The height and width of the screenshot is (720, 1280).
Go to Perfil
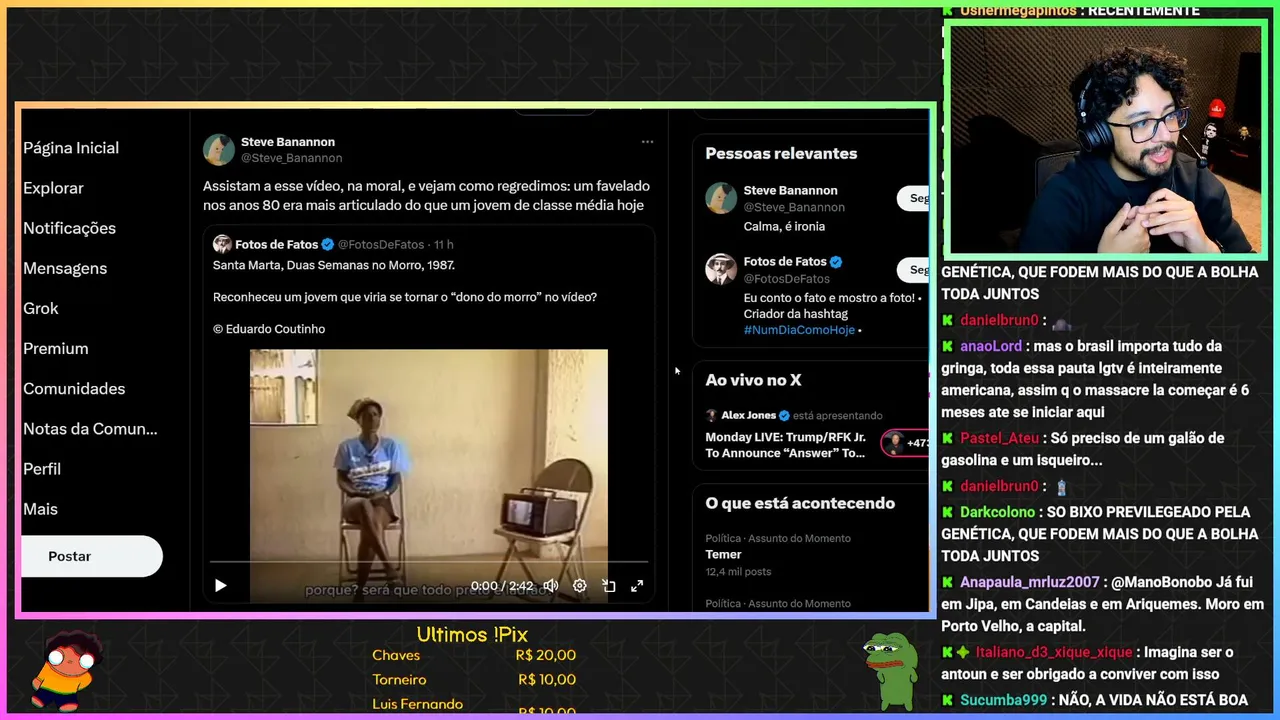[42, 468]
